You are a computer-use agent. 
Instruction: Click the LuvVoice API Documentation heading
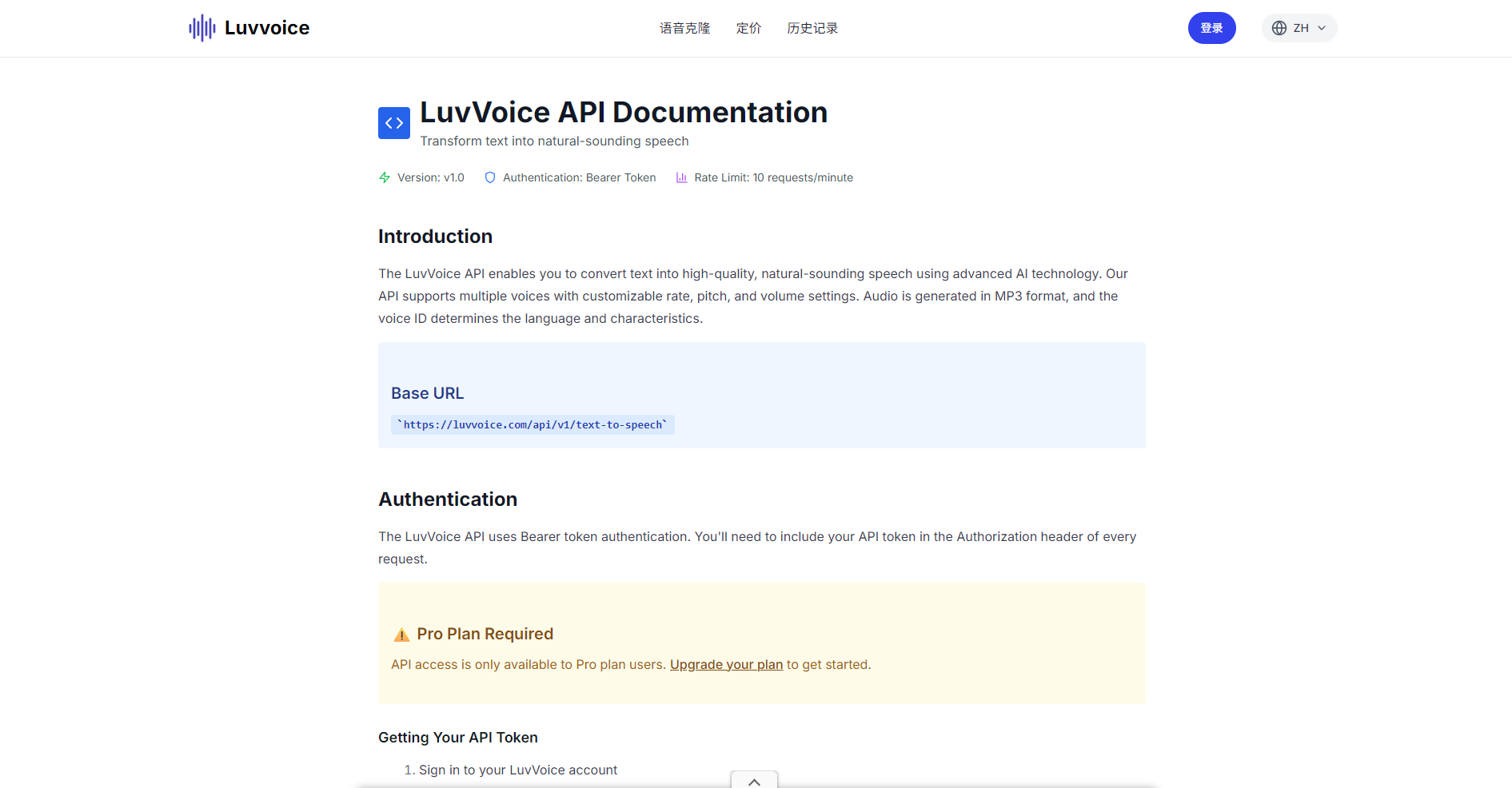pyautogui.click(x=624, y=113)
